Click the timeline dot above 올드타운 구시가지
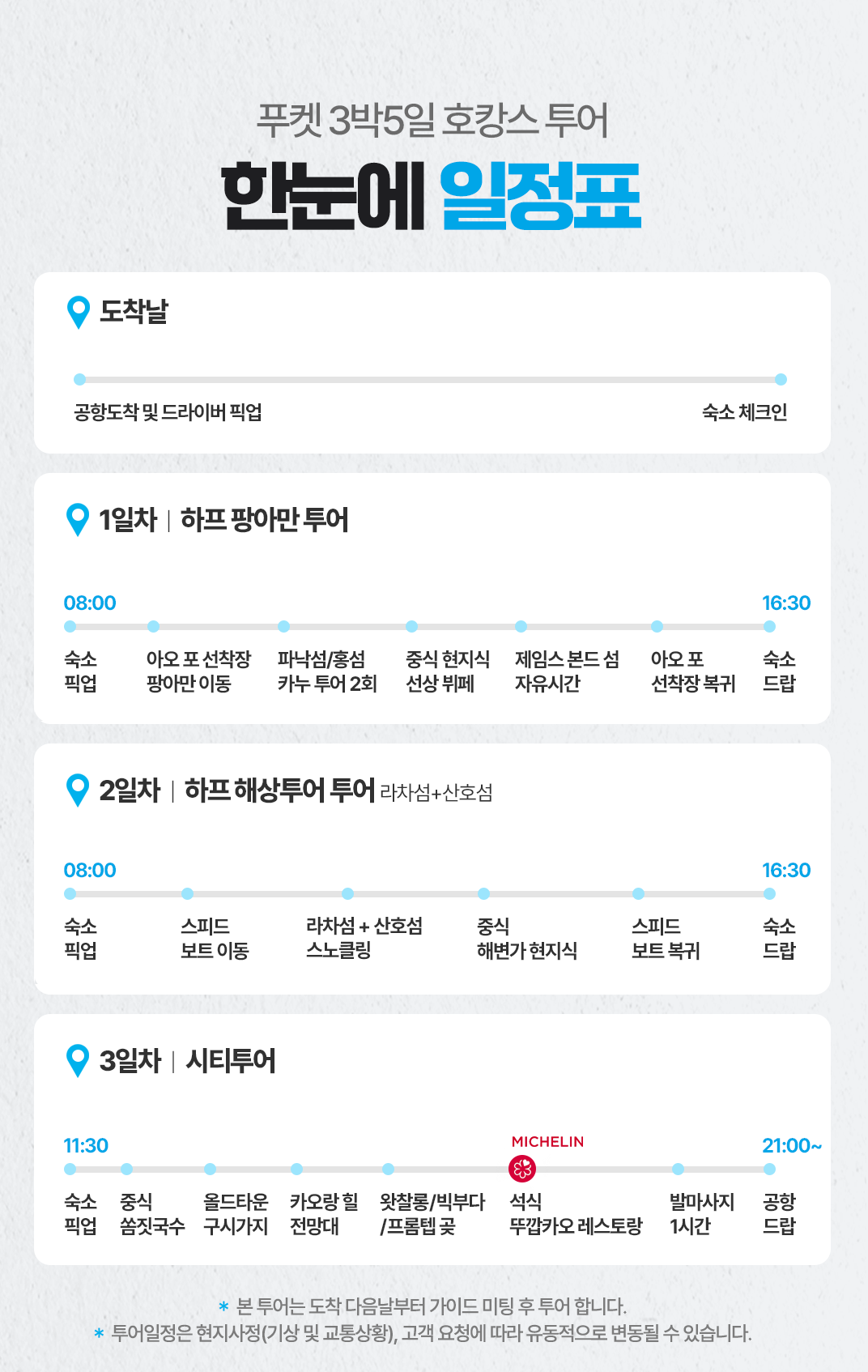Viewport: 868px width, 1372px height. pyautogui.click(x=210, y=1169)
